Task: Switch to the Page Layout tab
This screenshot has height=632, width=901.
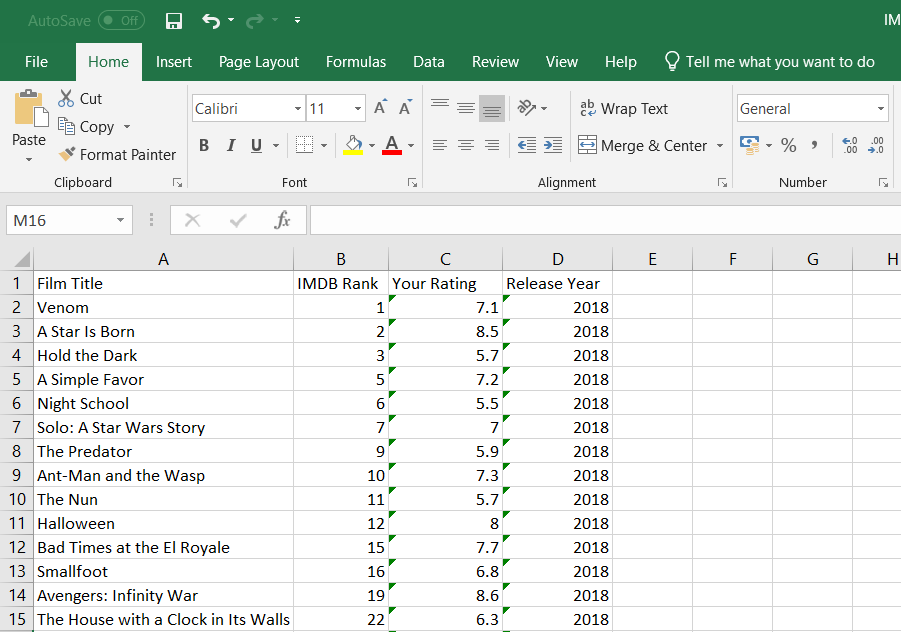Action: click(259, 61)
